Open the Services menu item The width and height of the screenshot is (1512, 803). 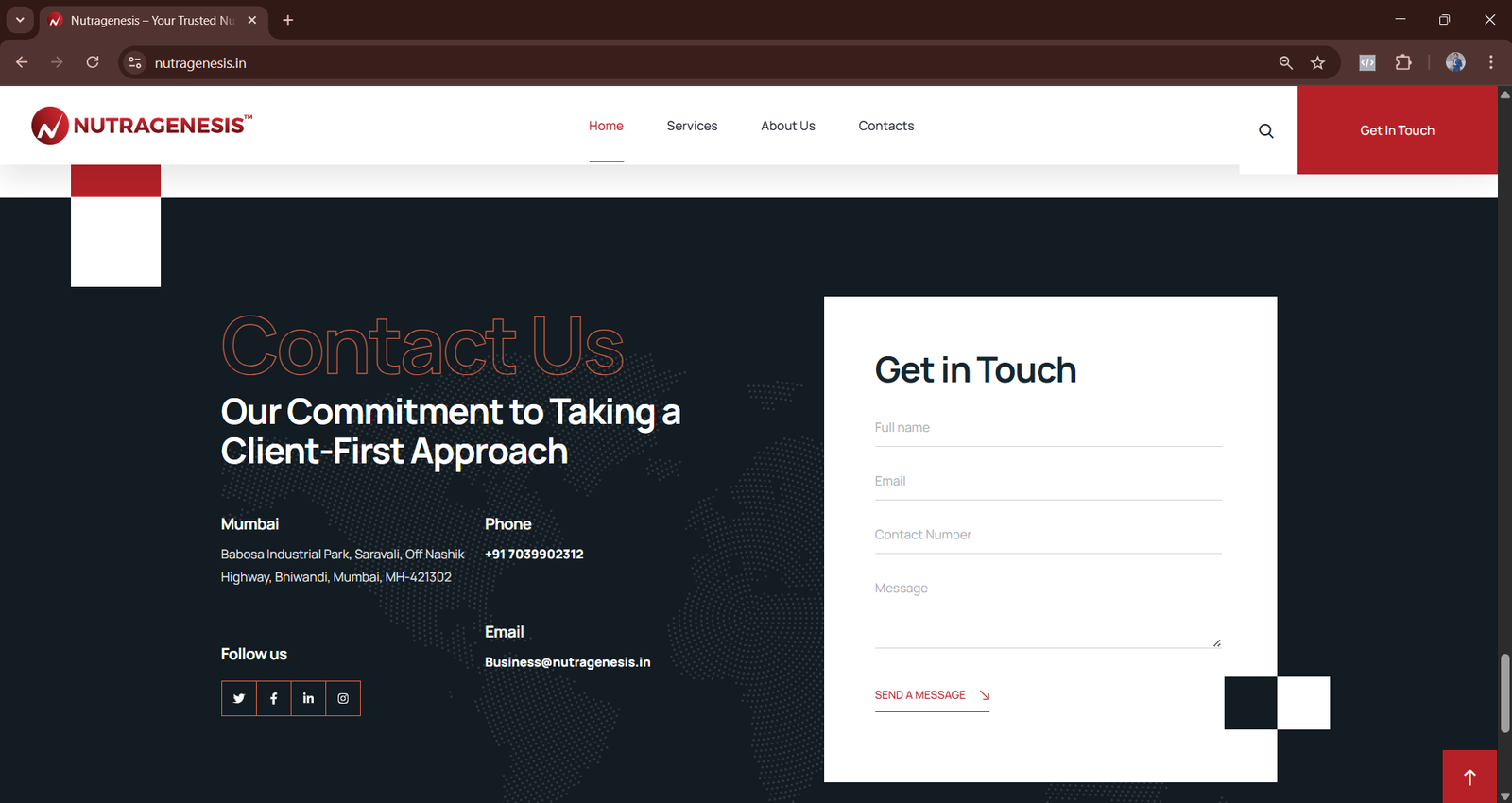(692, 126)
